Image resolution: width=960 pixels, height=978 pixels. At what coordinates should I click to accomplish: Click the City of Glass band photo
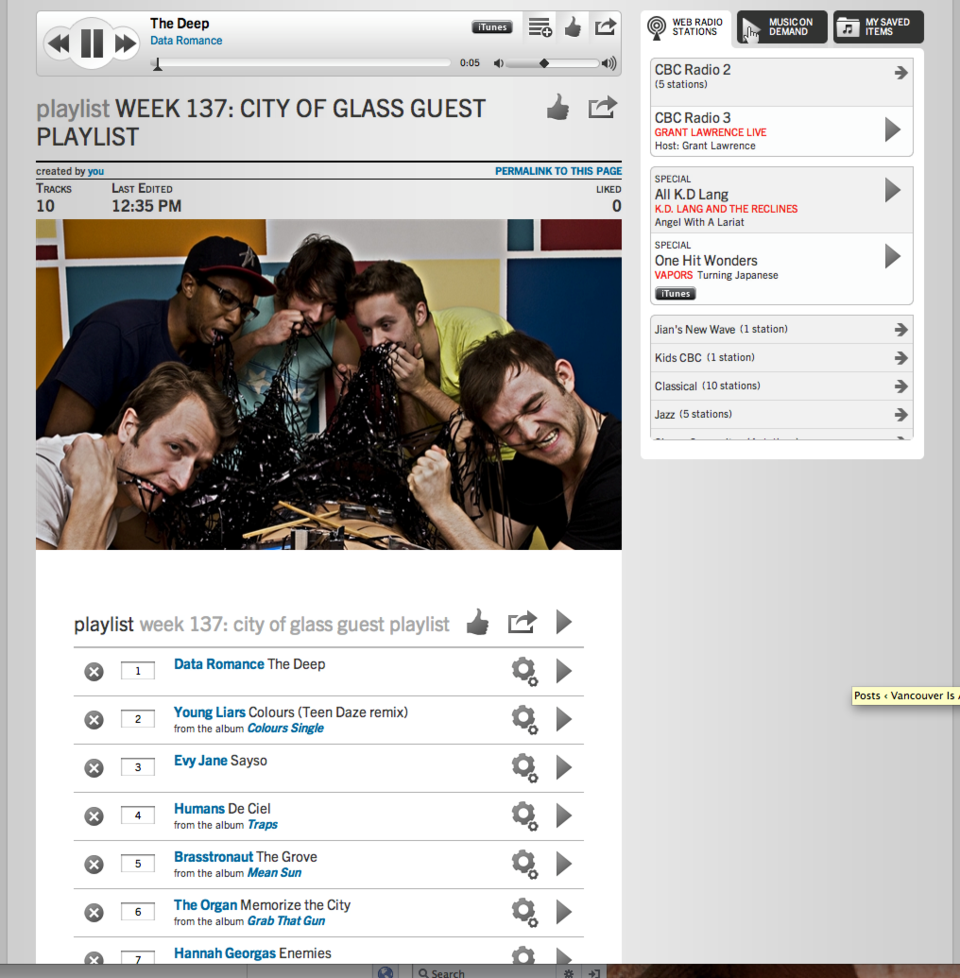(x=329, y=384)
